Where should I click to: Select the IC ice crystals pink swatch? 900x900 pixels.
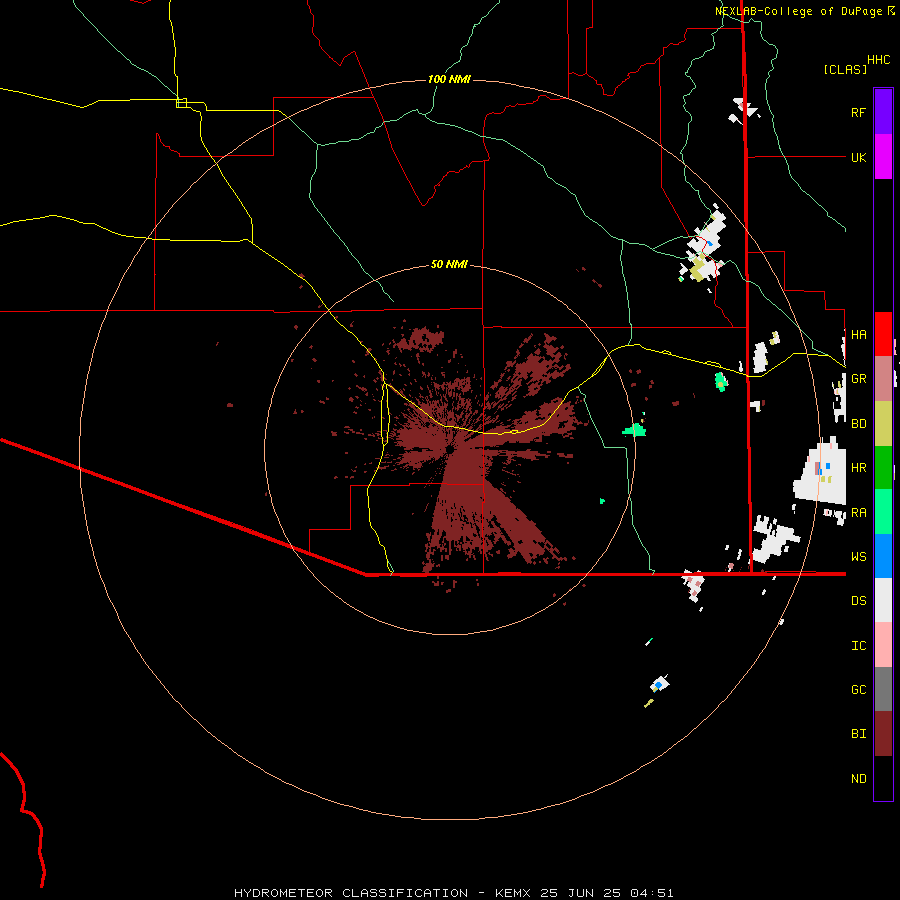883,645
